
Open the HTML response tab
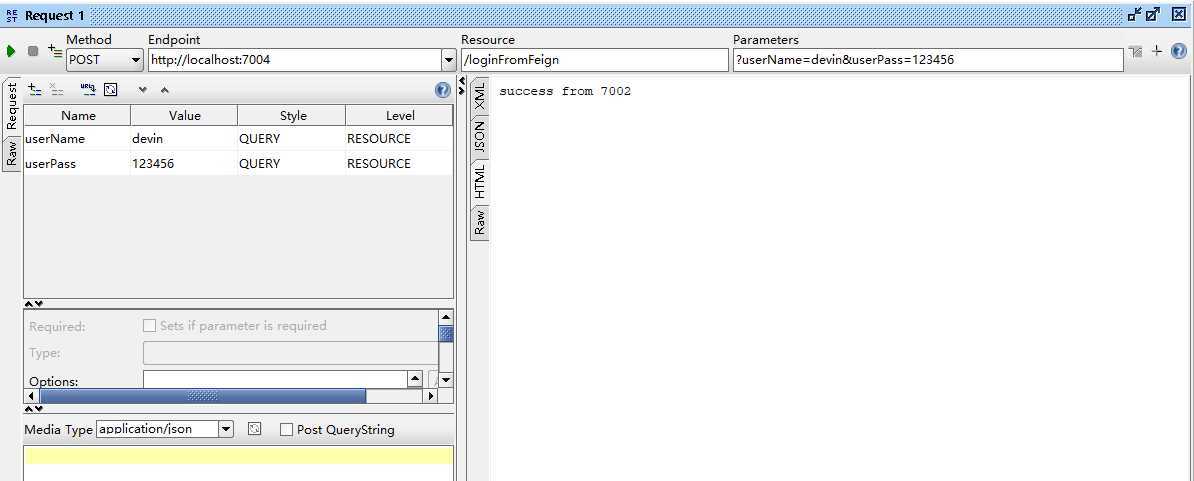point(480,181)
